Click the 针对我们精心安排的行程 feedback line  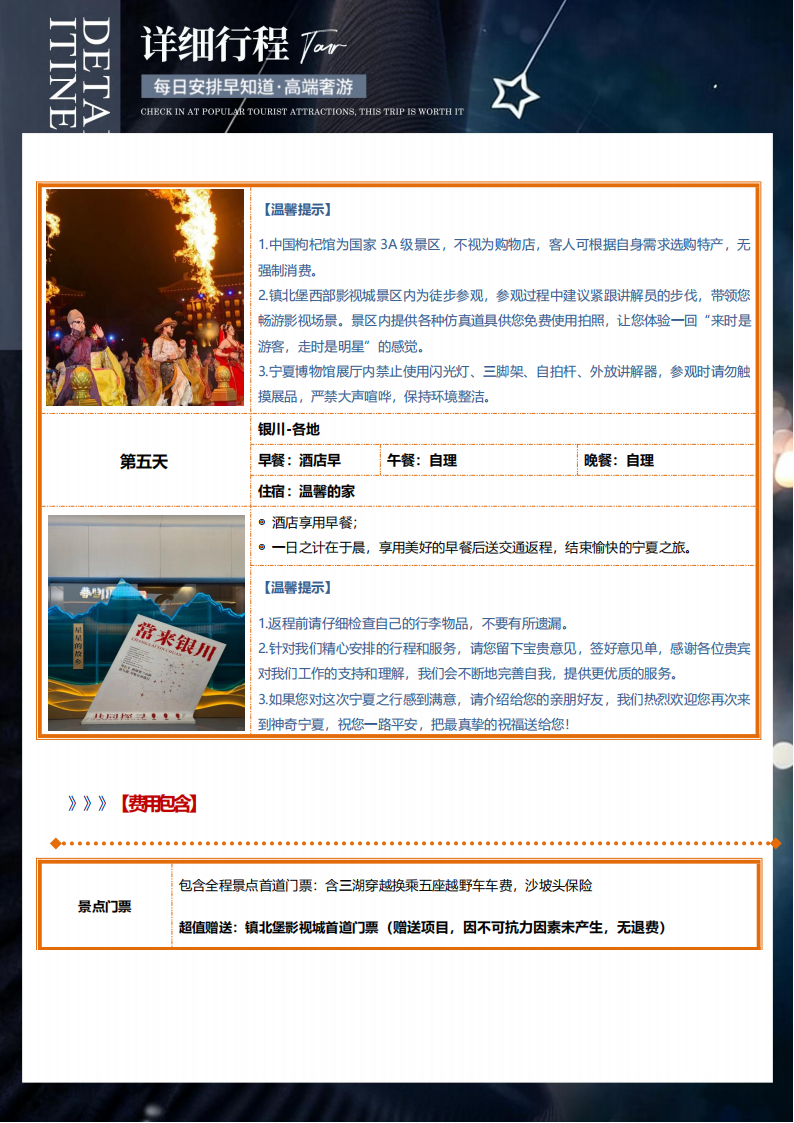click(504, 661)
